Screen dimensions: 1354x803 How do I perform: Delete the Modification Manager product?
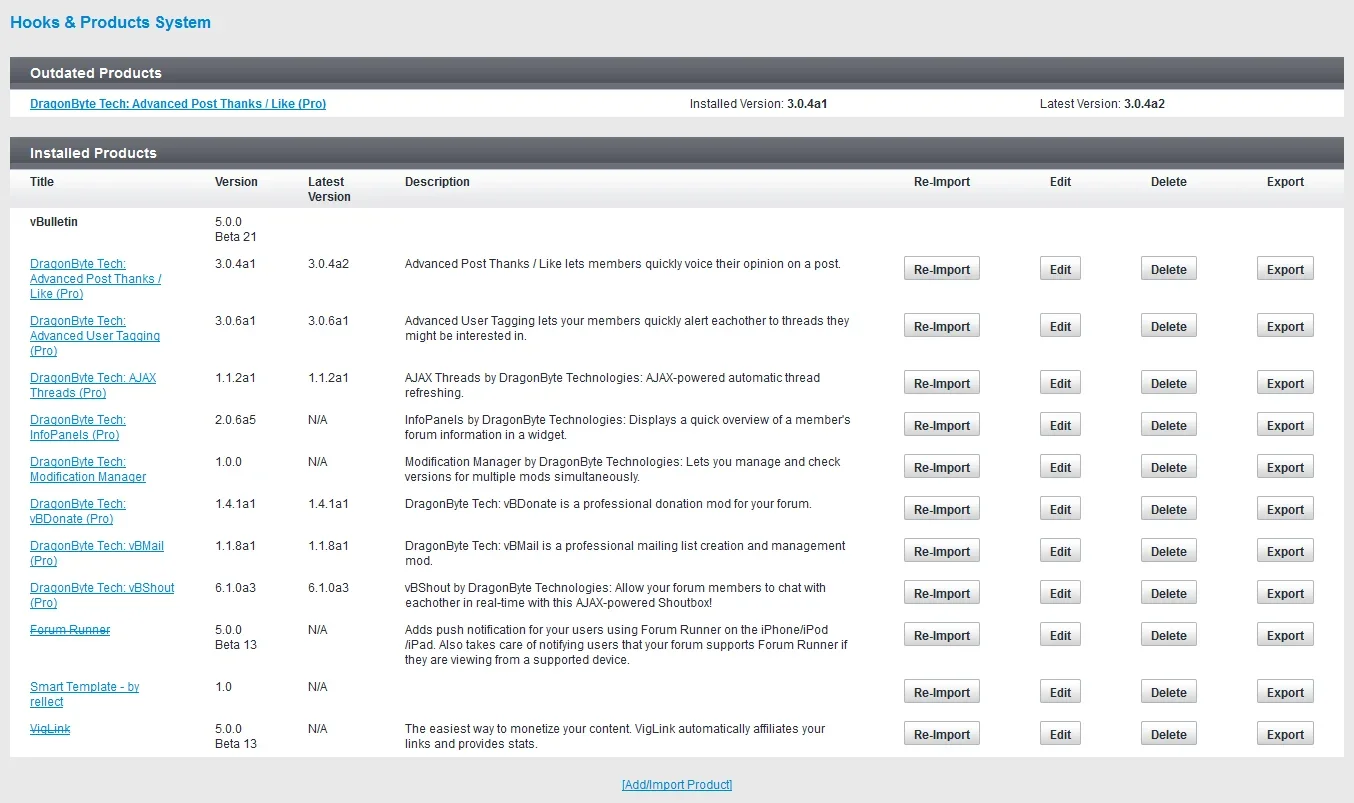point(1169,467)
